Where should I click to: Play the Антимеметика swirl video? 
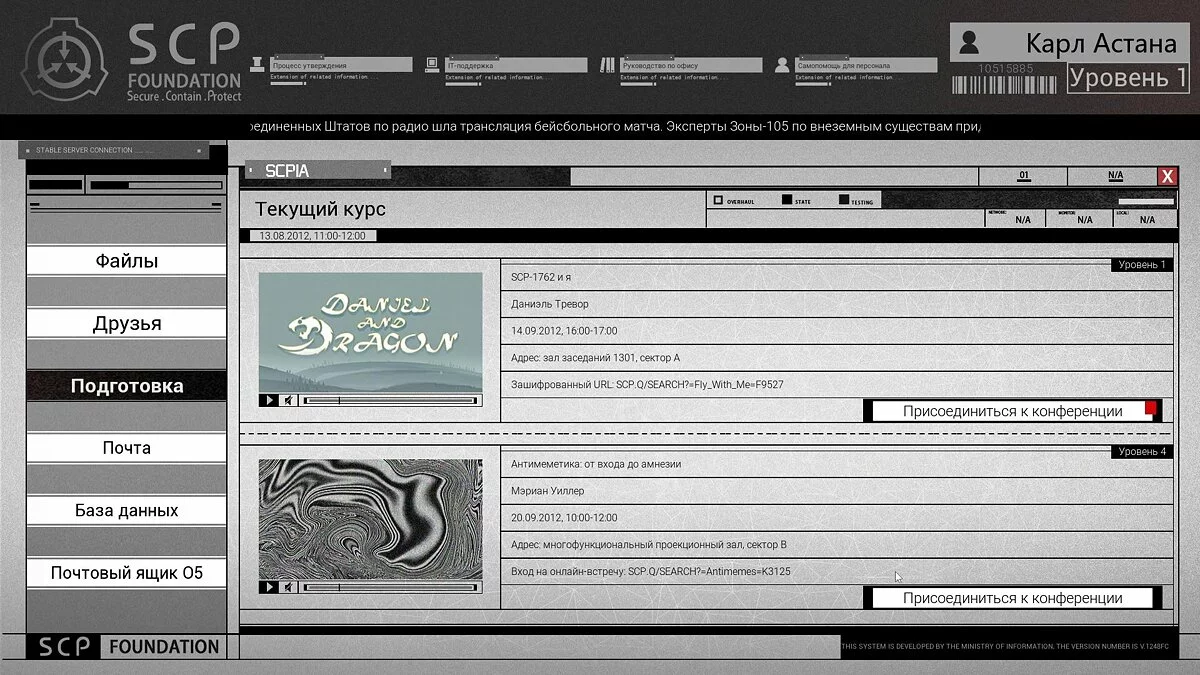coord(269,587)
